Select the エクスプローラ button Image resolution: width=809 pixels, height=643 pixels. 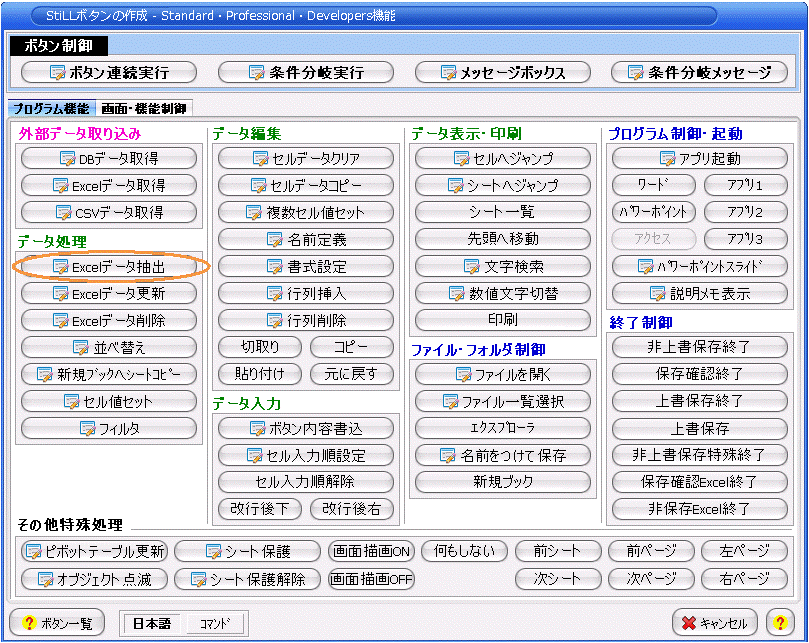pos(503,428)
